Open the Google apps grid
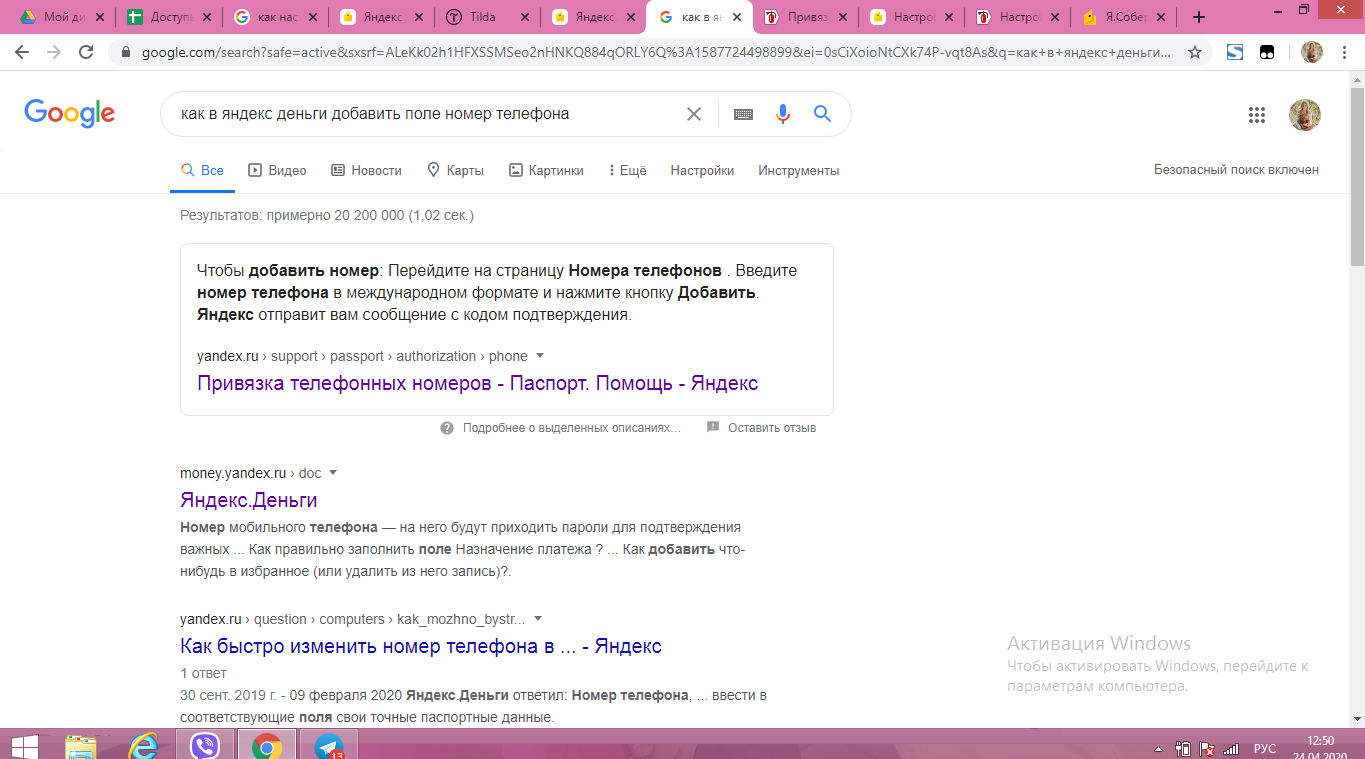This screenshot has width=1365, height=759. [x=1257, y=115]
